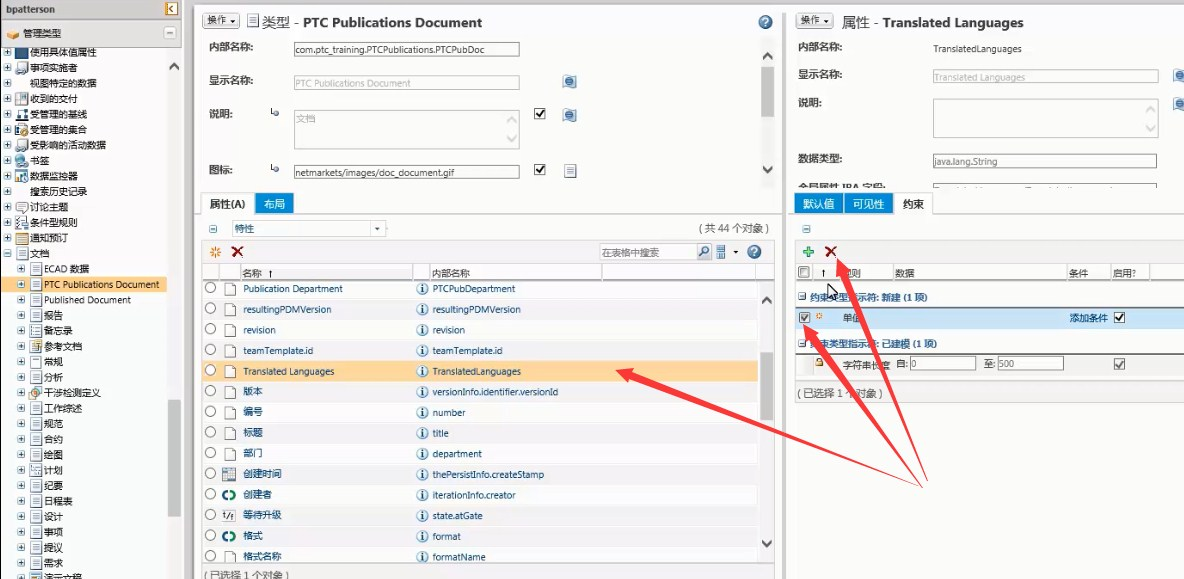The width and height of the screenshot is (1184, 579).
Task: Click the 干涉检测定义 icon in tree
Action: pyautogui.click(x=35, y=393)
